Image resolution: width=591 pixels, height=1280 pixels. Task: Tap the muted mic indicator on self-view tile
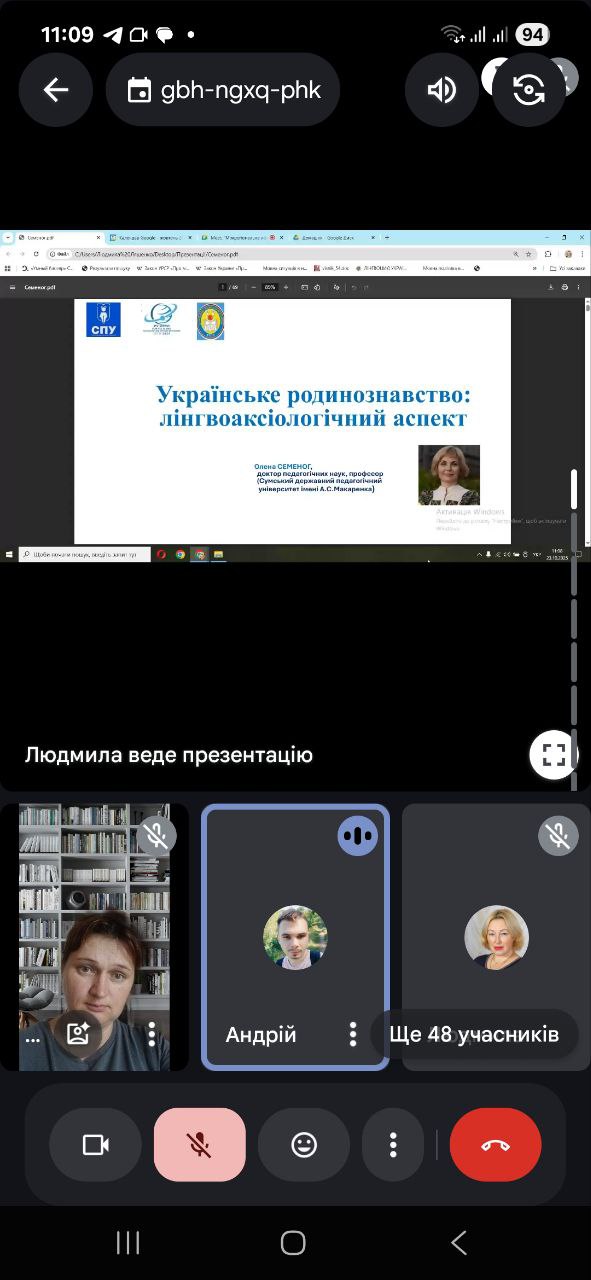pos(156,835)
